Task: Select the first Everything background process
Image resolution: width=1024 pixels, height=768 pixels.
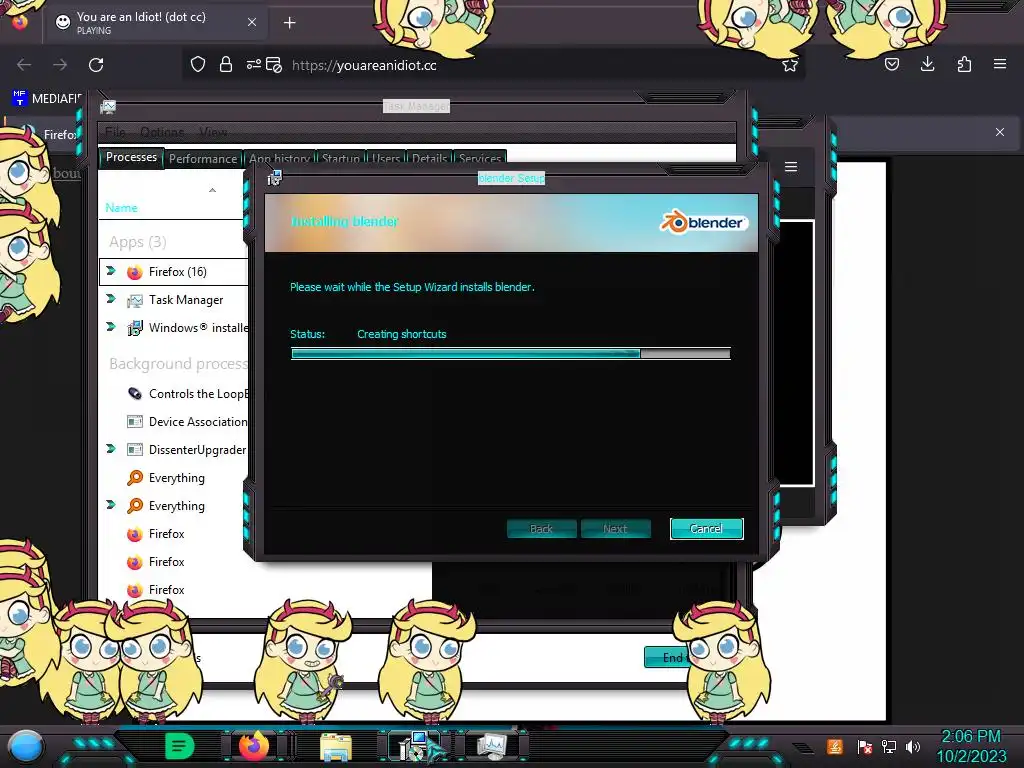Action: 174,478
